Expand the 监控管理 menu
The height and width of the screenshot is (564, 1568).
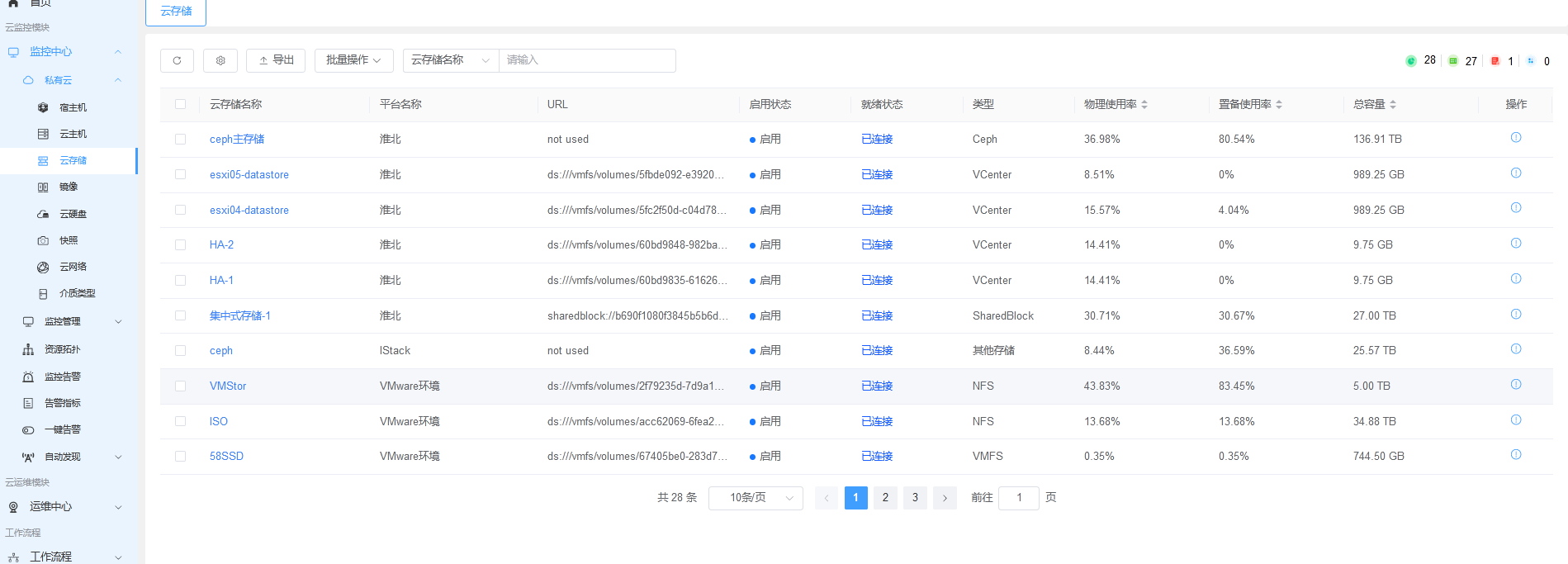(73, 321)
